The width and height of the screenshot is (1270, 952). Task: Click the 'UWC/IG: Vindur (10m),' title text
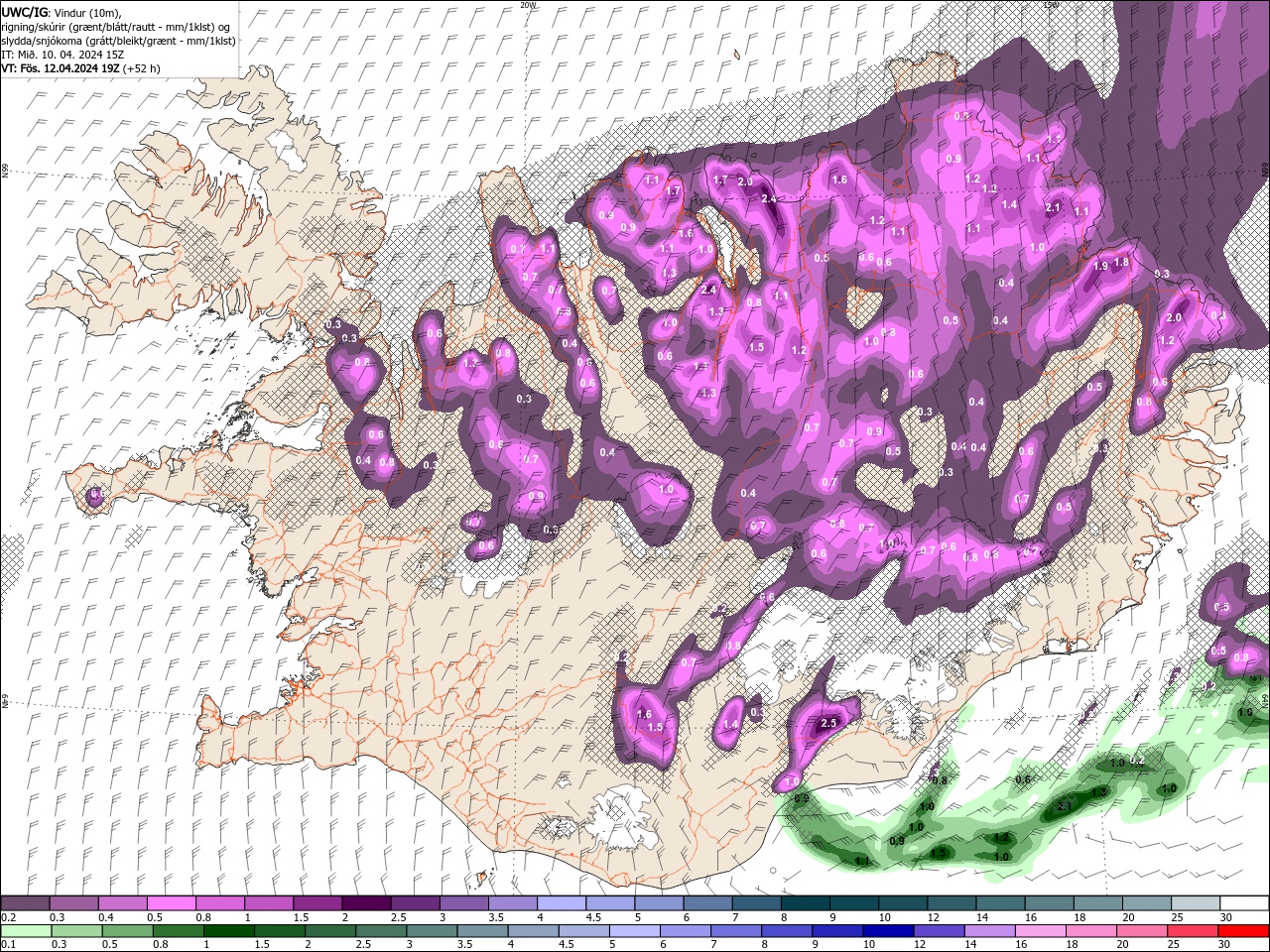(62, 12)
